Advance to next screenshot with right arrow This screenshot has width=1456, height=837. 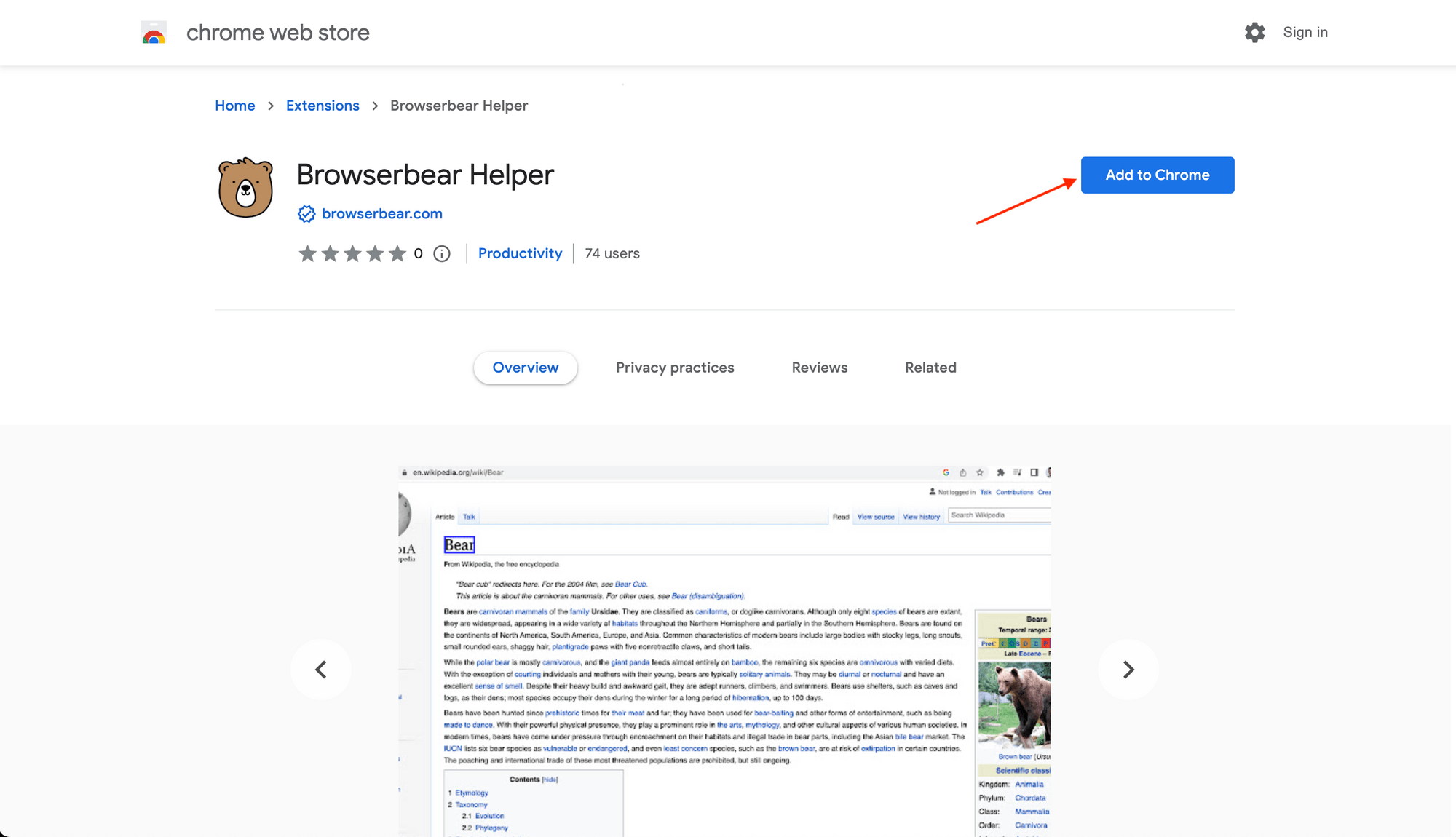point(1128,670)
